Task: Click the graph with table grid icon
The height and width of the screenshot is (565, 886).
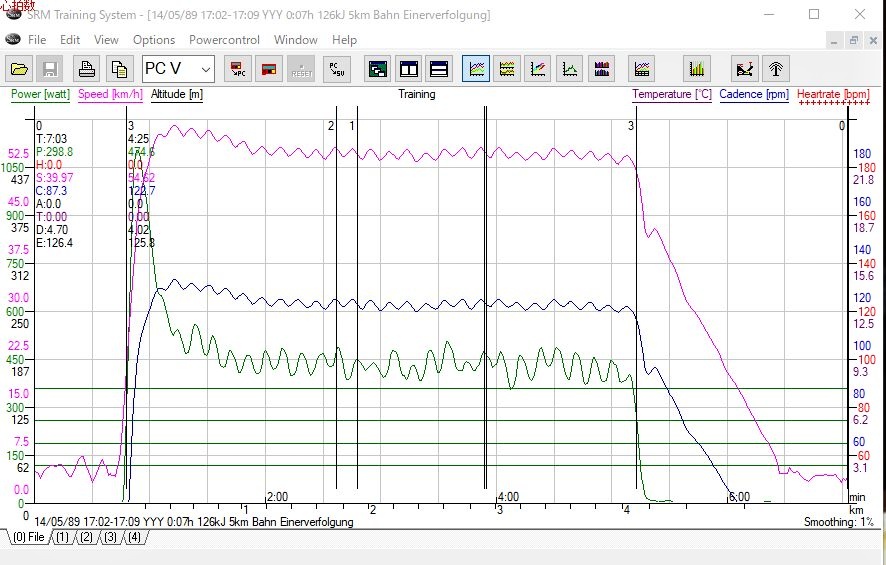Action: point(641,69)
